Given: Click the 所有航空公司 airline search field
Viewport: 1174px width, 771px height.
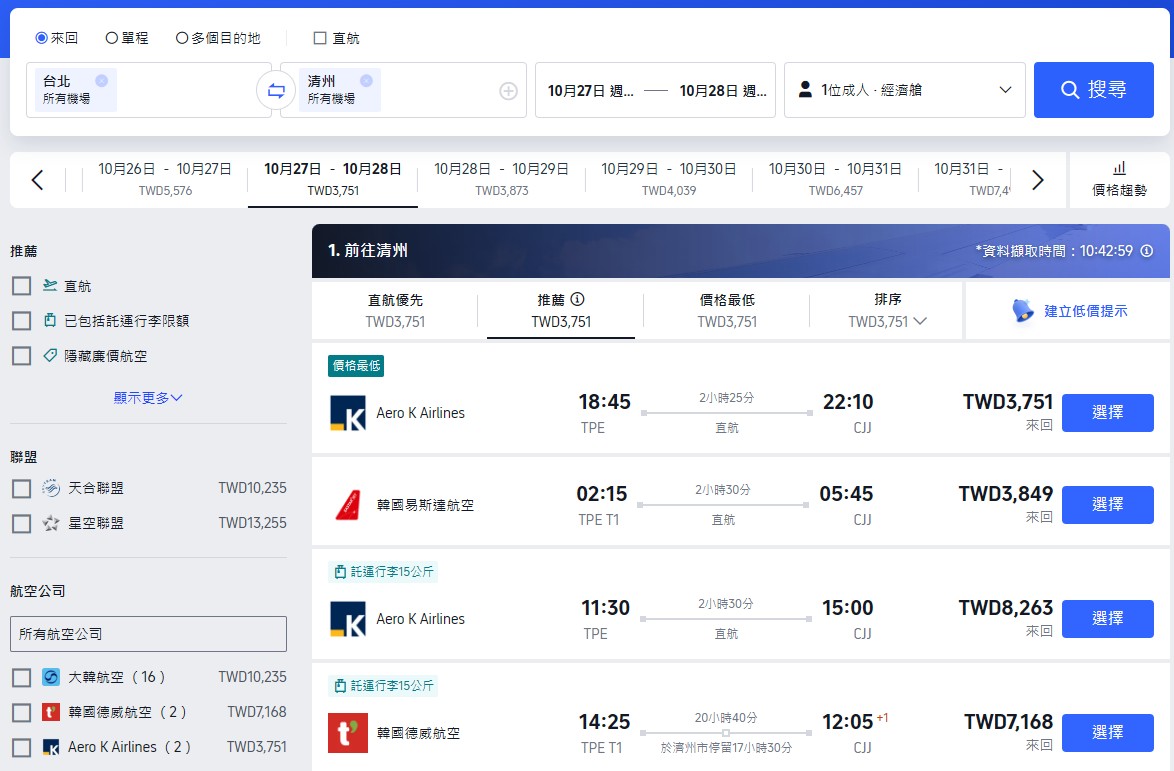Looking at the screenshot, I should pyautogui.click(x=148, y=634).
